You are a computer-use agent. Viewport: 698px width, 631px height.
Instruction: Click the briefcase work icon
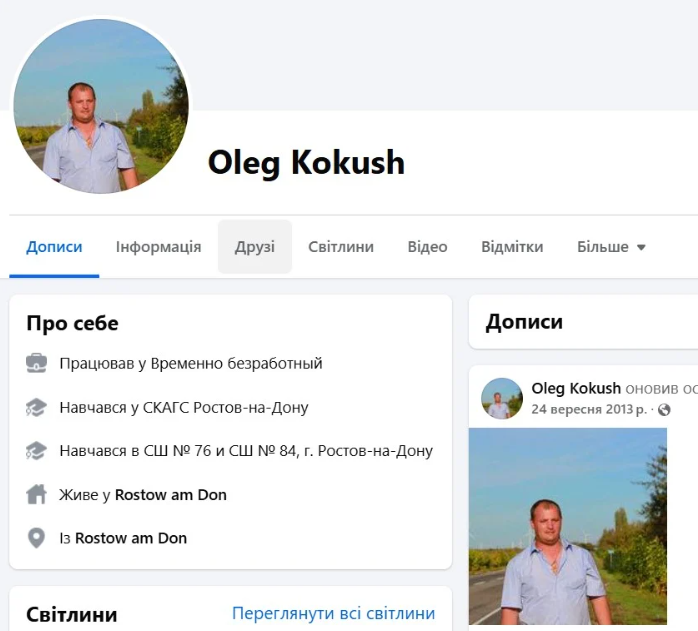click(x=36, y=363)
